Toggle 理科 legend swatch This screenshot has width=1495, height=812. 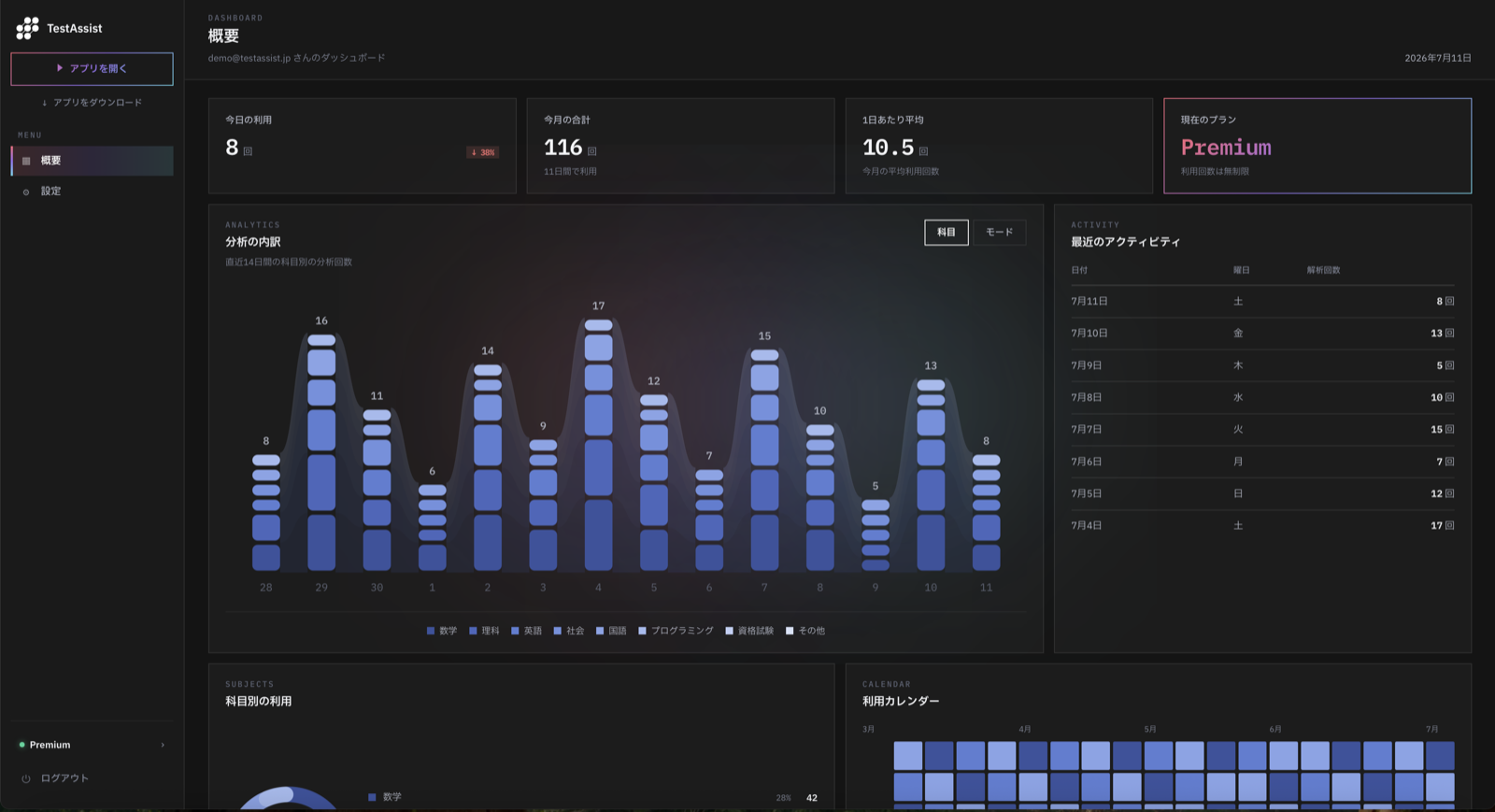tap(473, 631)
